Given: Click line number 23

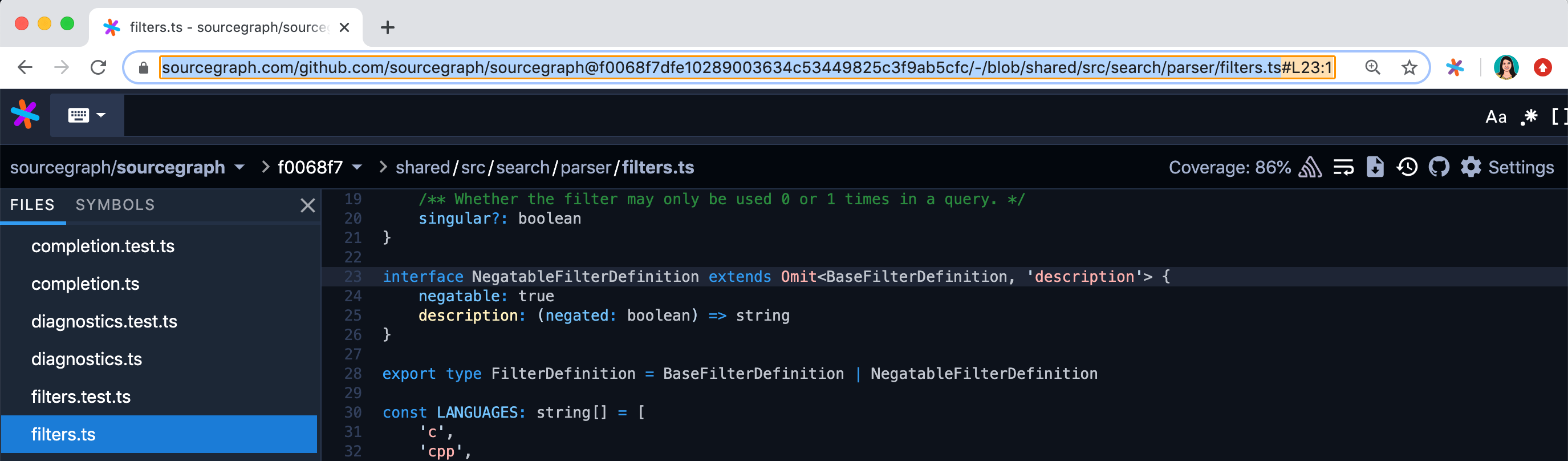Looking at the screenshot, I should point(353,277).
